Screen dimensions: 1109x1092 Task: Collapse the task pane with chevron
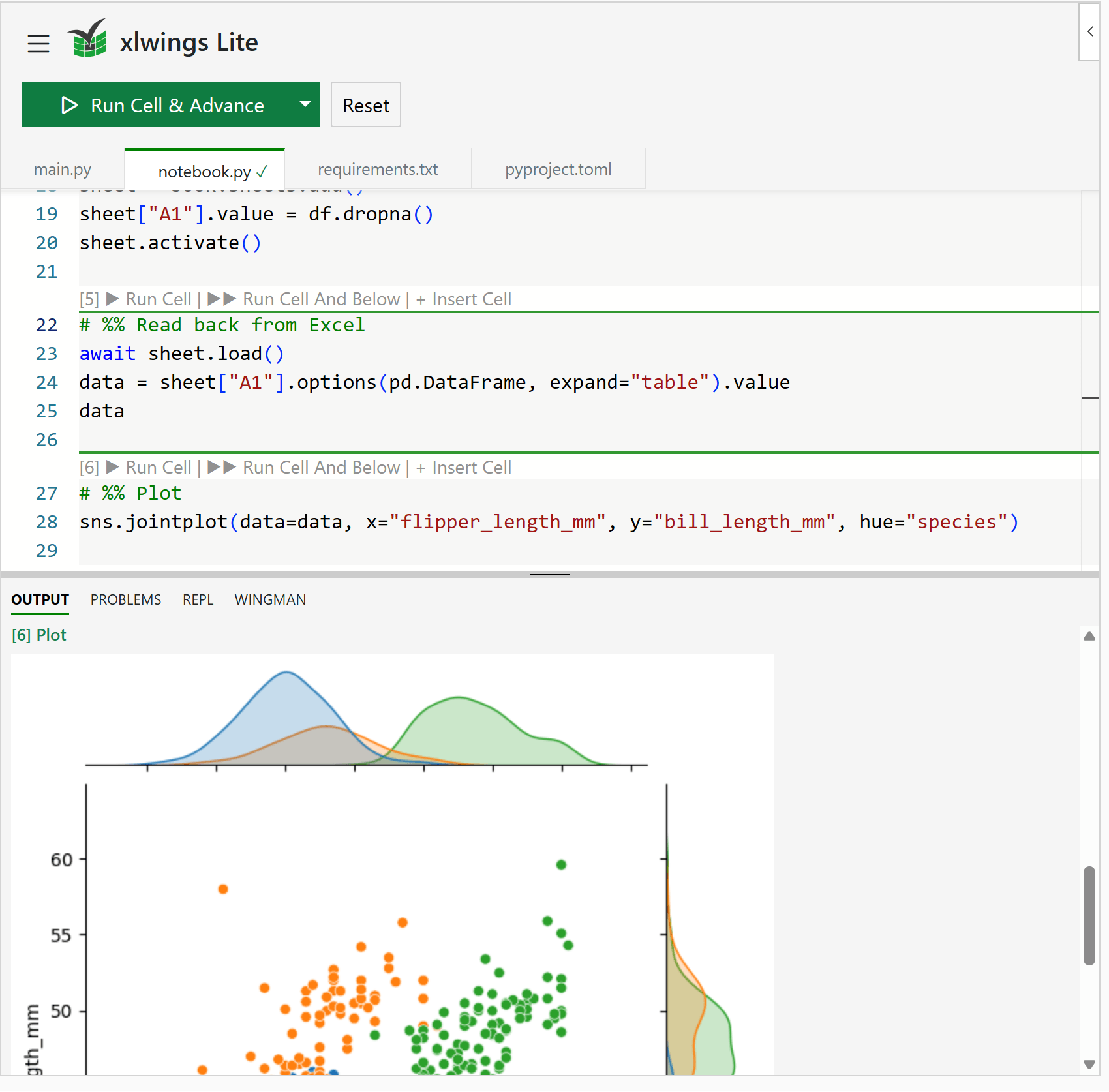(x=1089, y=31)
